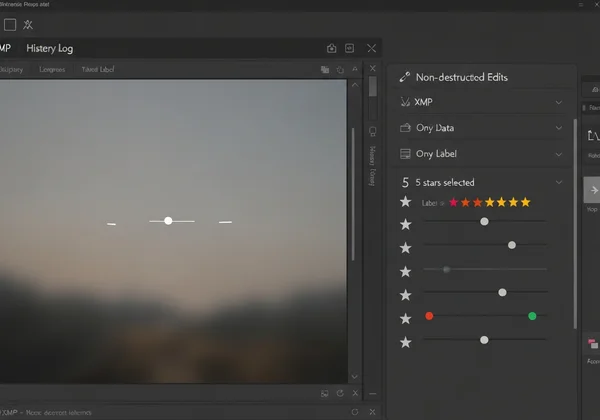Toggle the star beside the red-green dot slider
Screen dimensions: 600x420
point(406,319)
